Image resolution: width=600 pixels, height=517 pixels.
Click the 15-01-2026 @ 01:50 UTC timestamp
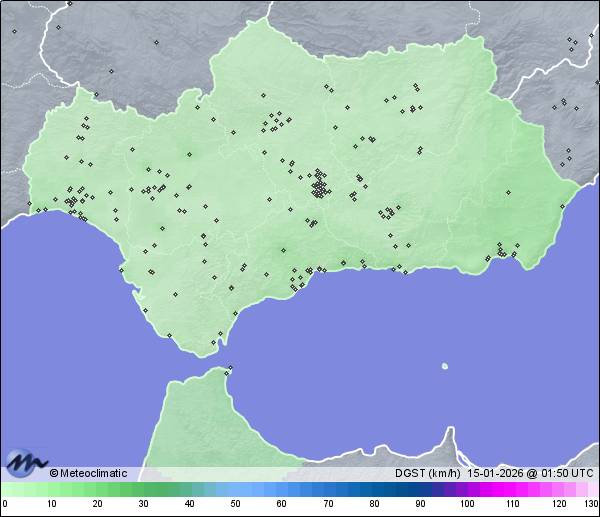(x=528, y=473)
